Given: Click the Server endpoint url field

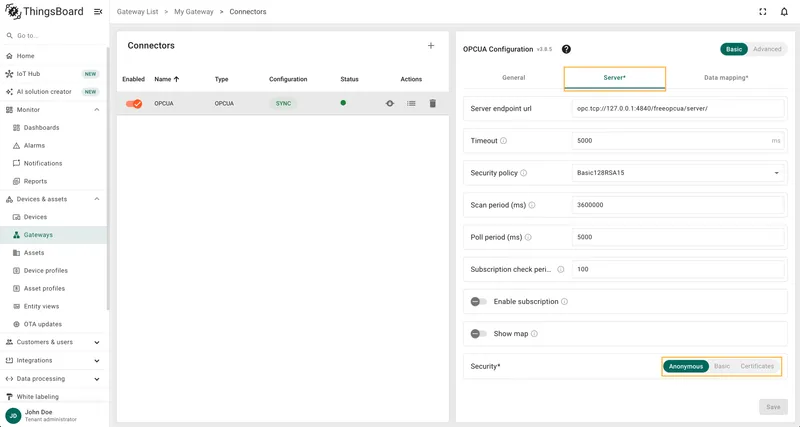Looking at the screenshot, I should click(x=678, y=109).
